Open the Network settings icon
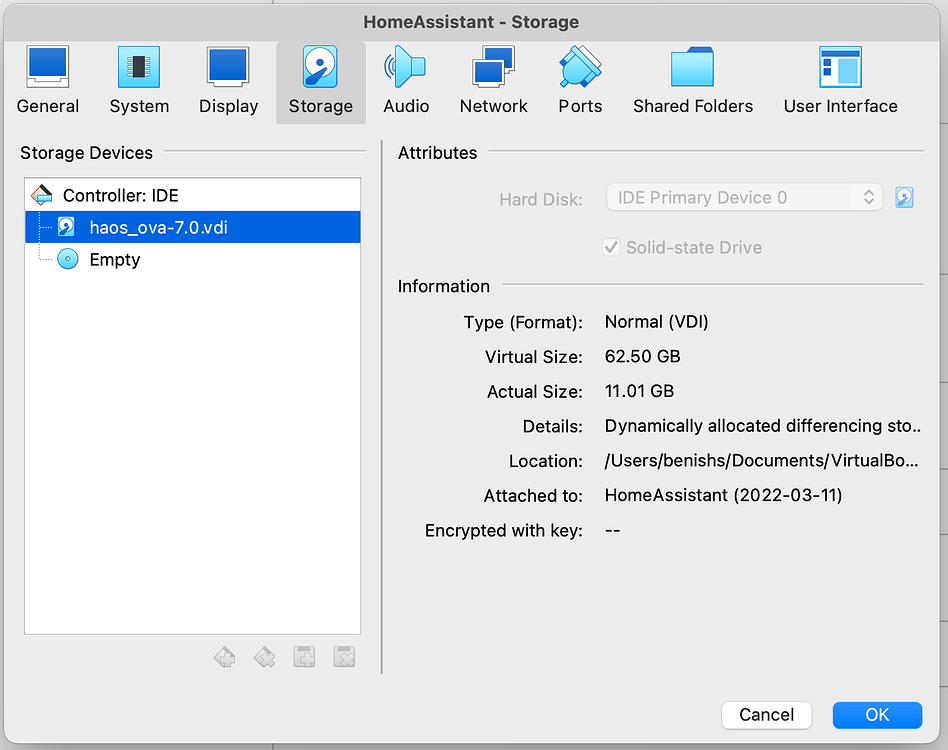948x750 pixels. tap(493, 66)
